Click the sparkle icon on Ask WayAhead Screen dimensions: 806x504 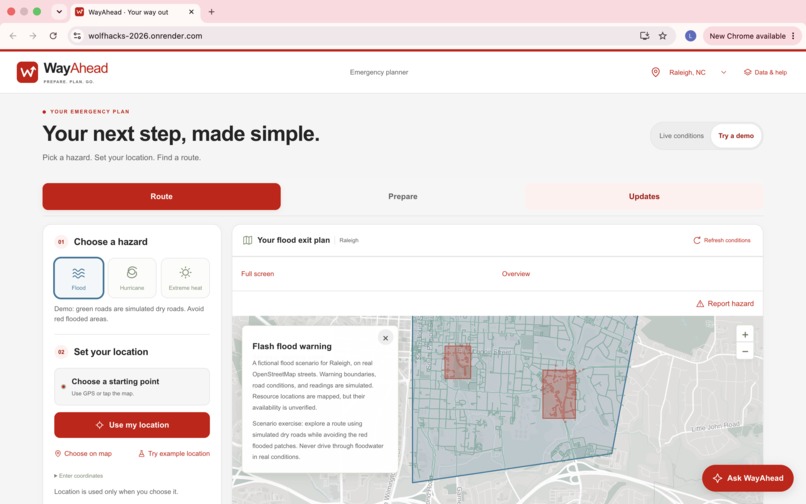click(x=717, y=478)
